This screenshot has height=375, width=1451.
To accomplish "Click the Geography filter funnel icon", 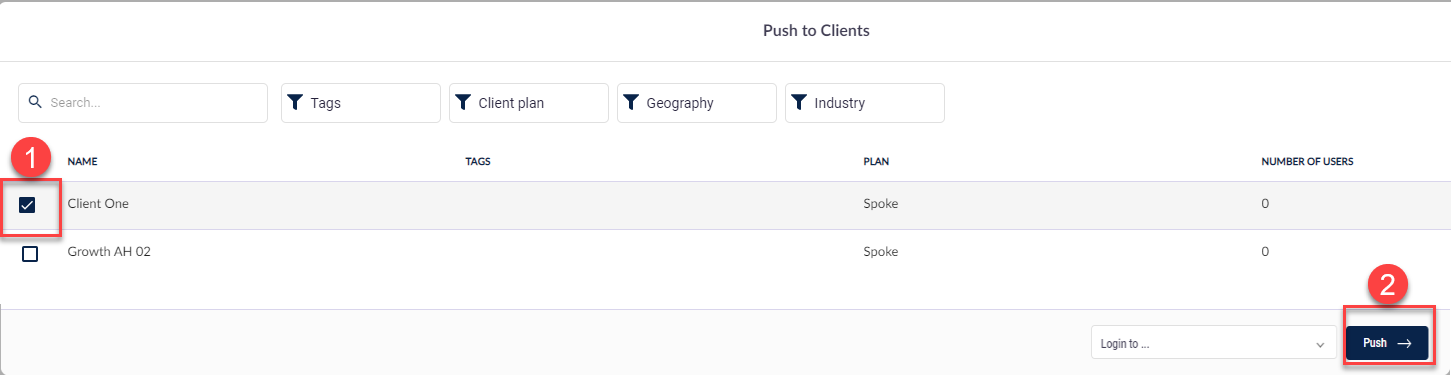I will point(631,102).
